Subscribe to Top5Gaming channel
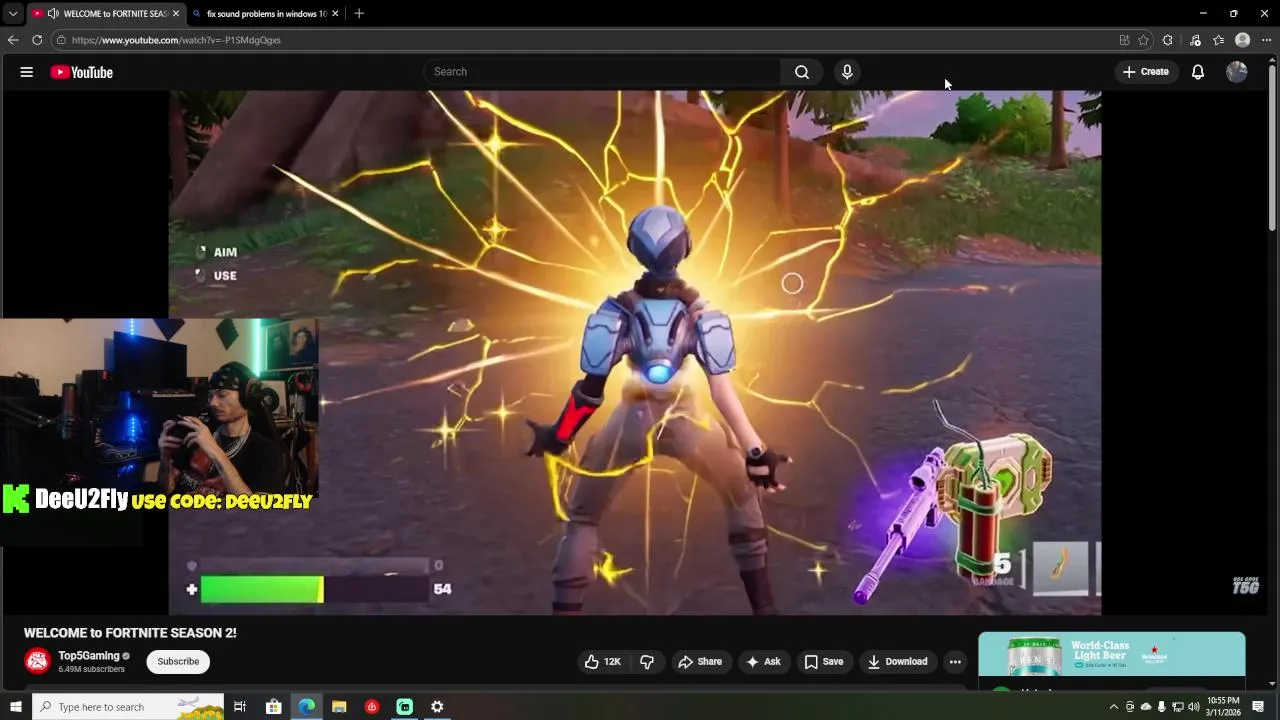Viewport: 1280px width, 720px height. pyautogui.click(x=178, y=662)
